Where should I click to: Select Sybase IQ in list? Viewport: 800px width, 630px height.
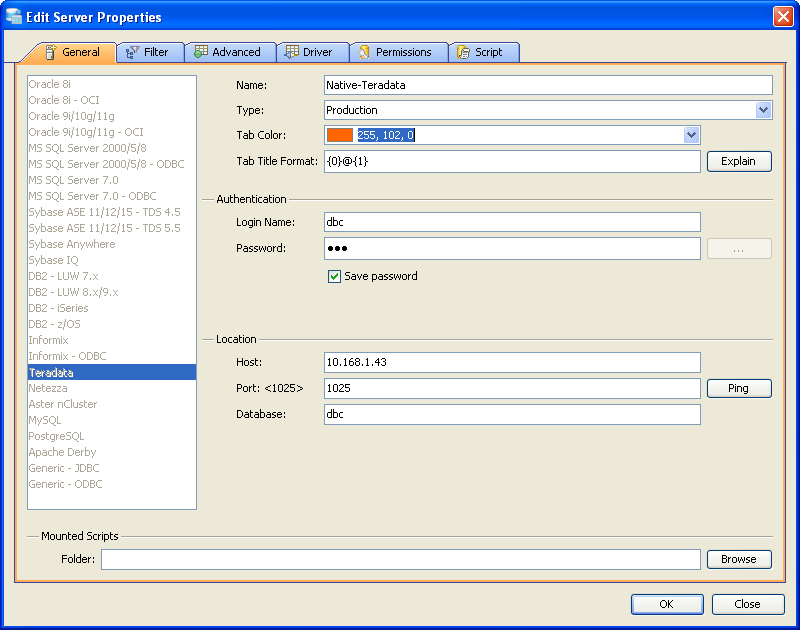pyautogui.click(x=112, y=260)
